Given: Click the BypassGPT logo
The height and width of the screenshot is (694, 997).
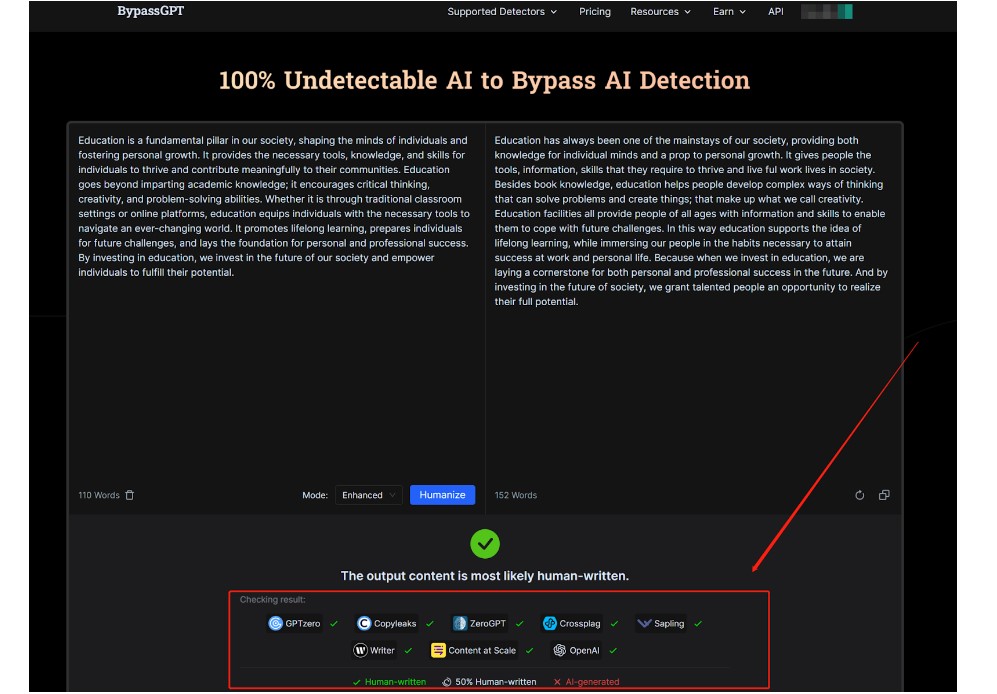Looking at the screenshot, I should (151, 11).
